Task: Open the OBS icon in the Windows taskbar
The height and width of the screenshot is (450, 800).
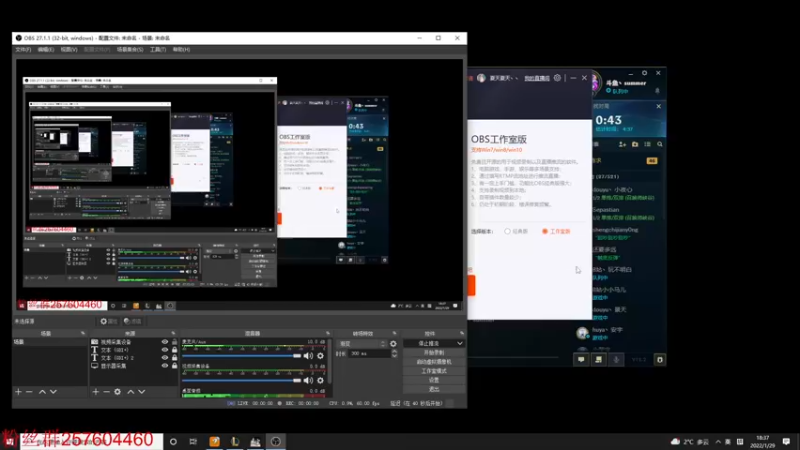Action: [276, 441]
